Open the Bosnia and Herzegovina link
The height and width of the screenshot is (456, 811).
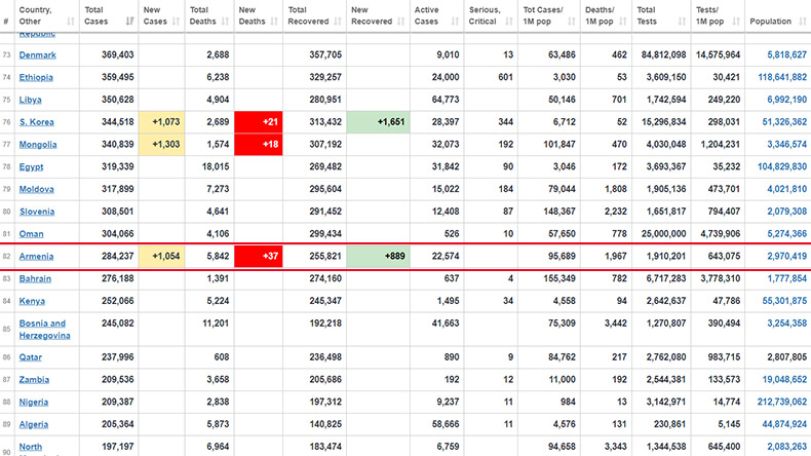44,329
